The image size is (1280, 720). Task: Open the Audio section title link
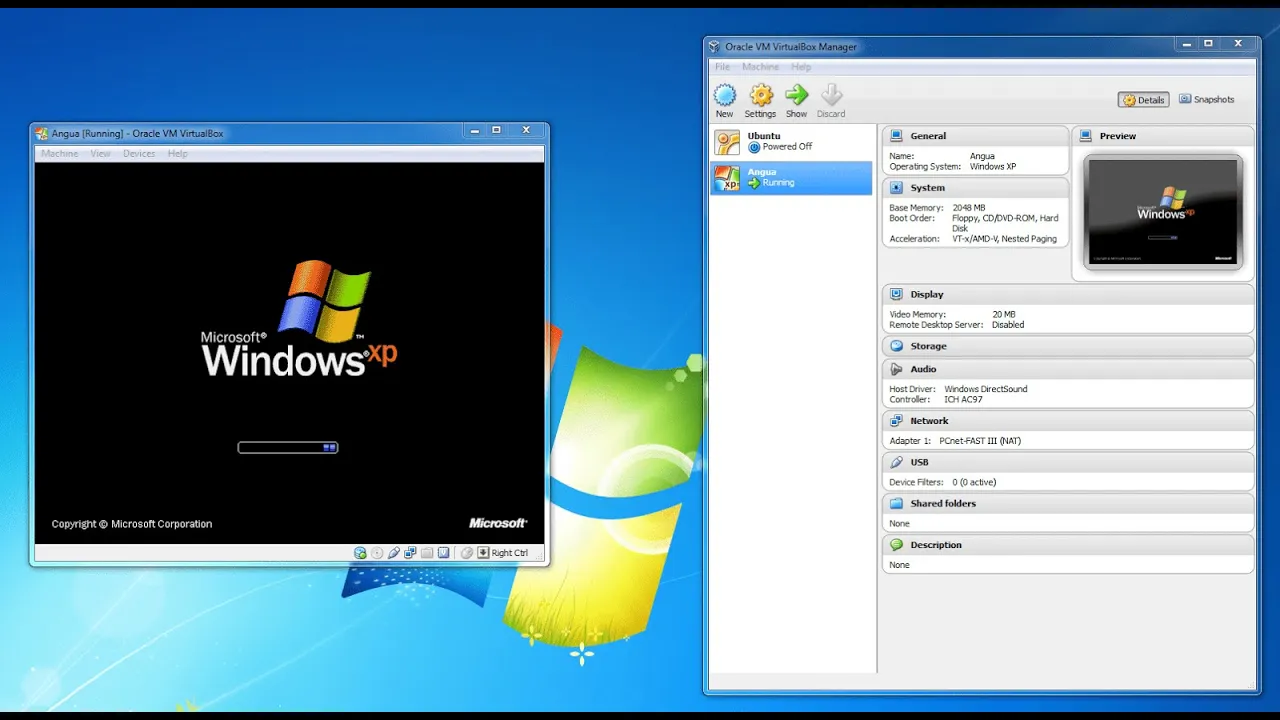click(923, 369)
